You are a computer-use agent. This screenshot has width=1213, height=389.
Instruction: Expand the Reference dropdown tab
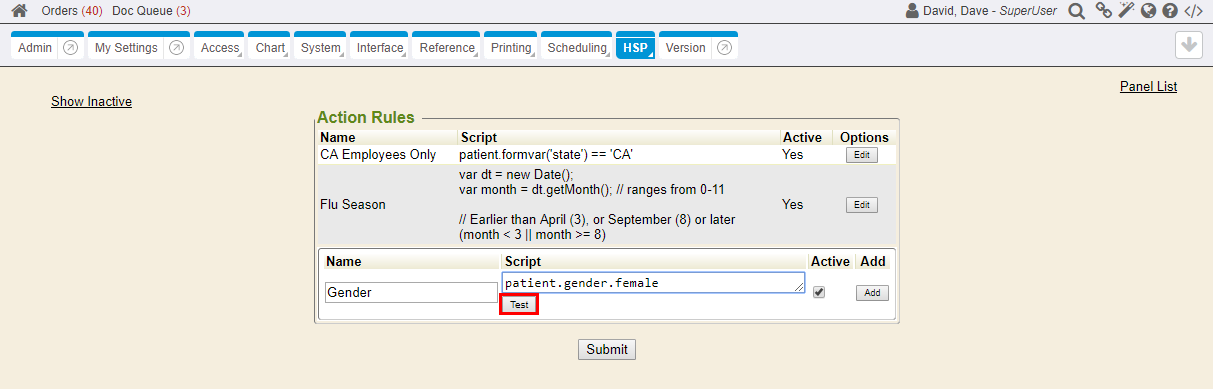pyautogui.click(x=448, y=46)
